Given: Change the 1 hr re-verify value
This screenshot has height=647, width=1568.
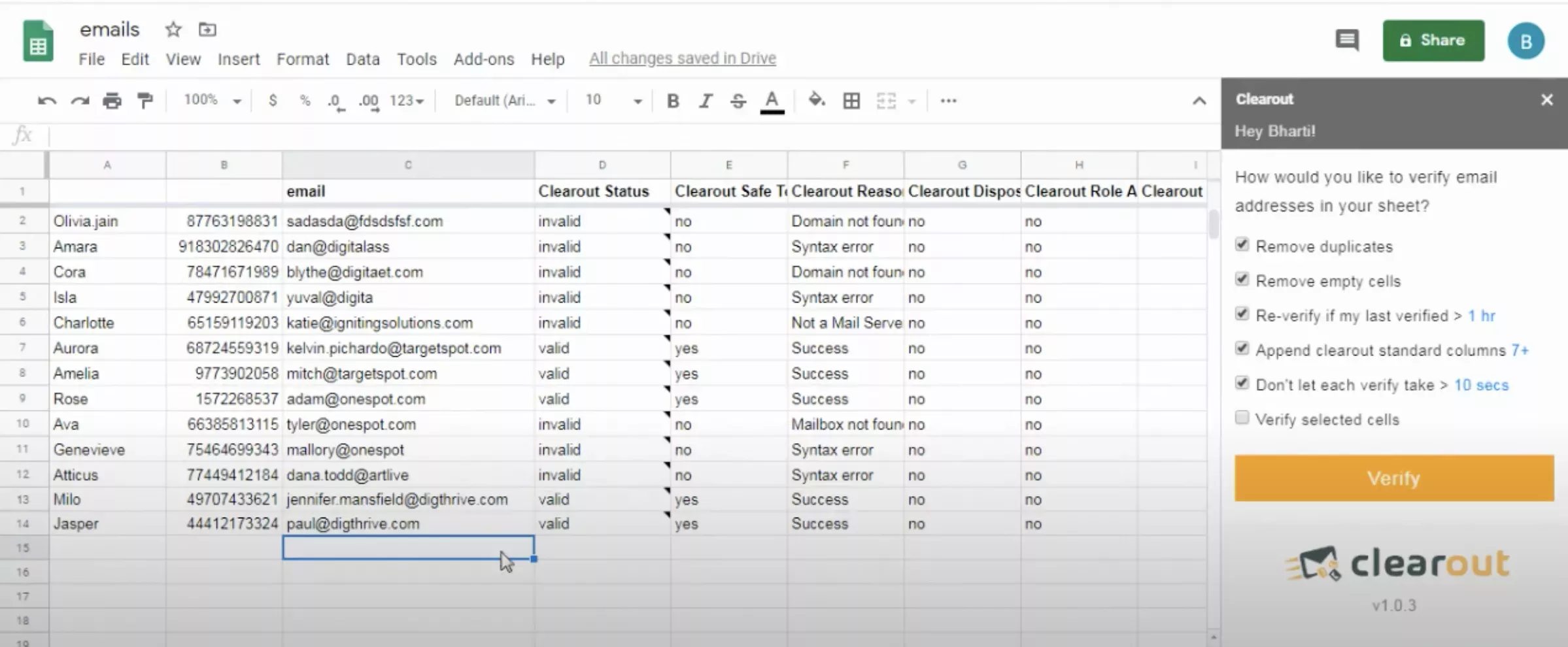Looking at the screenshot, I should click(1482, 316).
